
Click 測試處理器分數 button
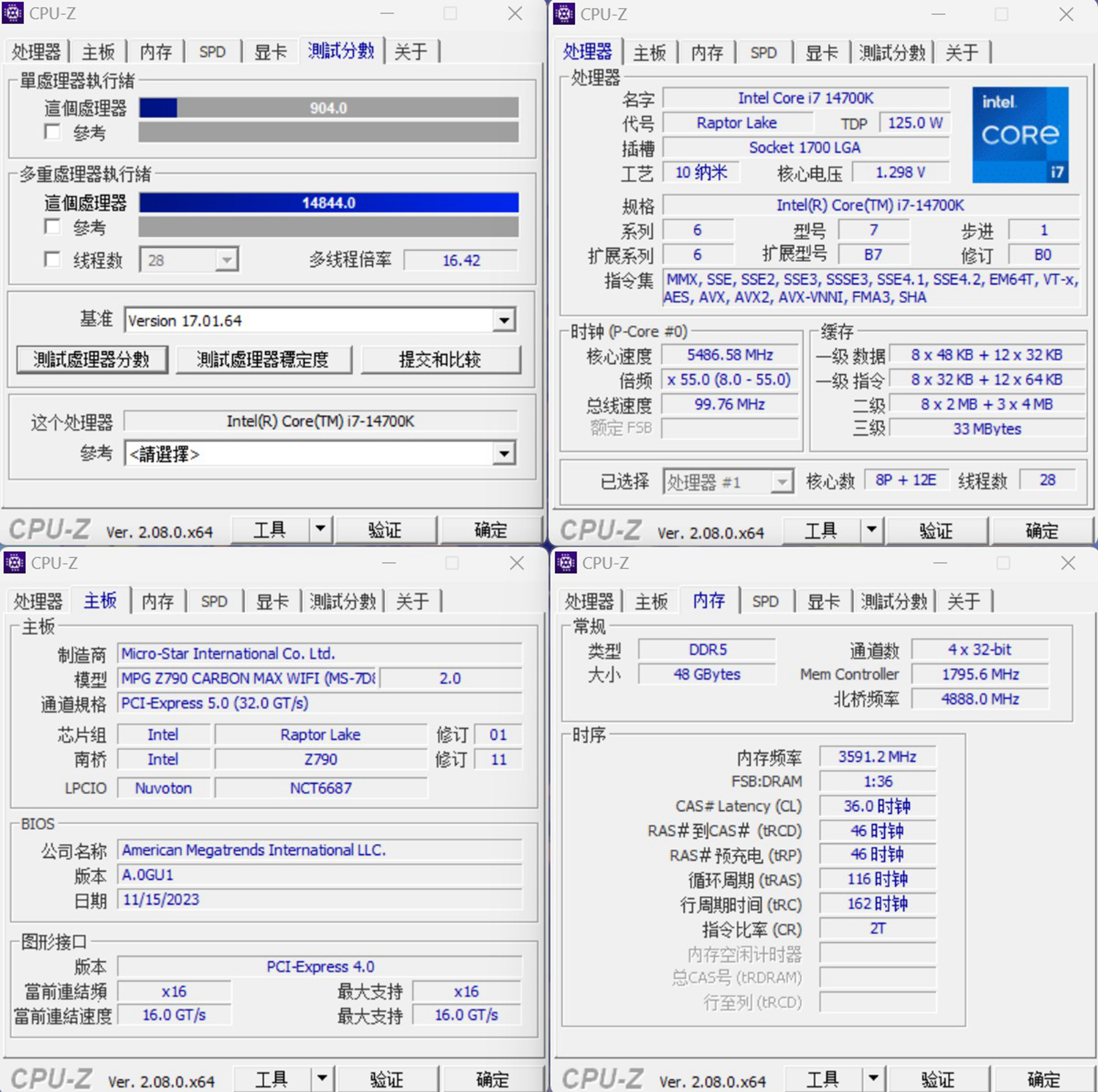[x=92, y=359]
